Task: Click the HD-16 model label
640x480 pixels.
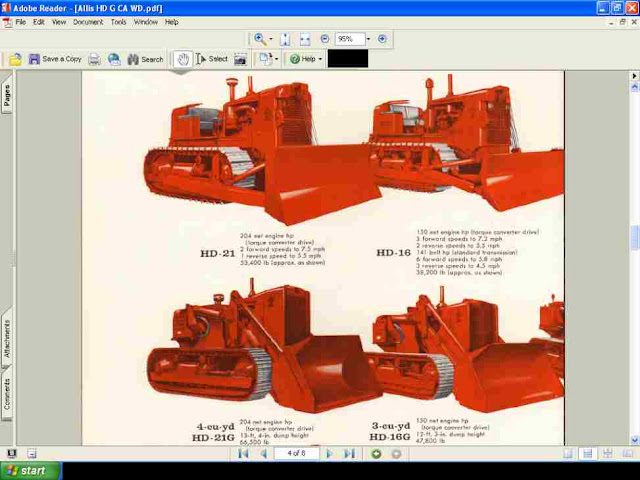Action: tap(393, 253)
